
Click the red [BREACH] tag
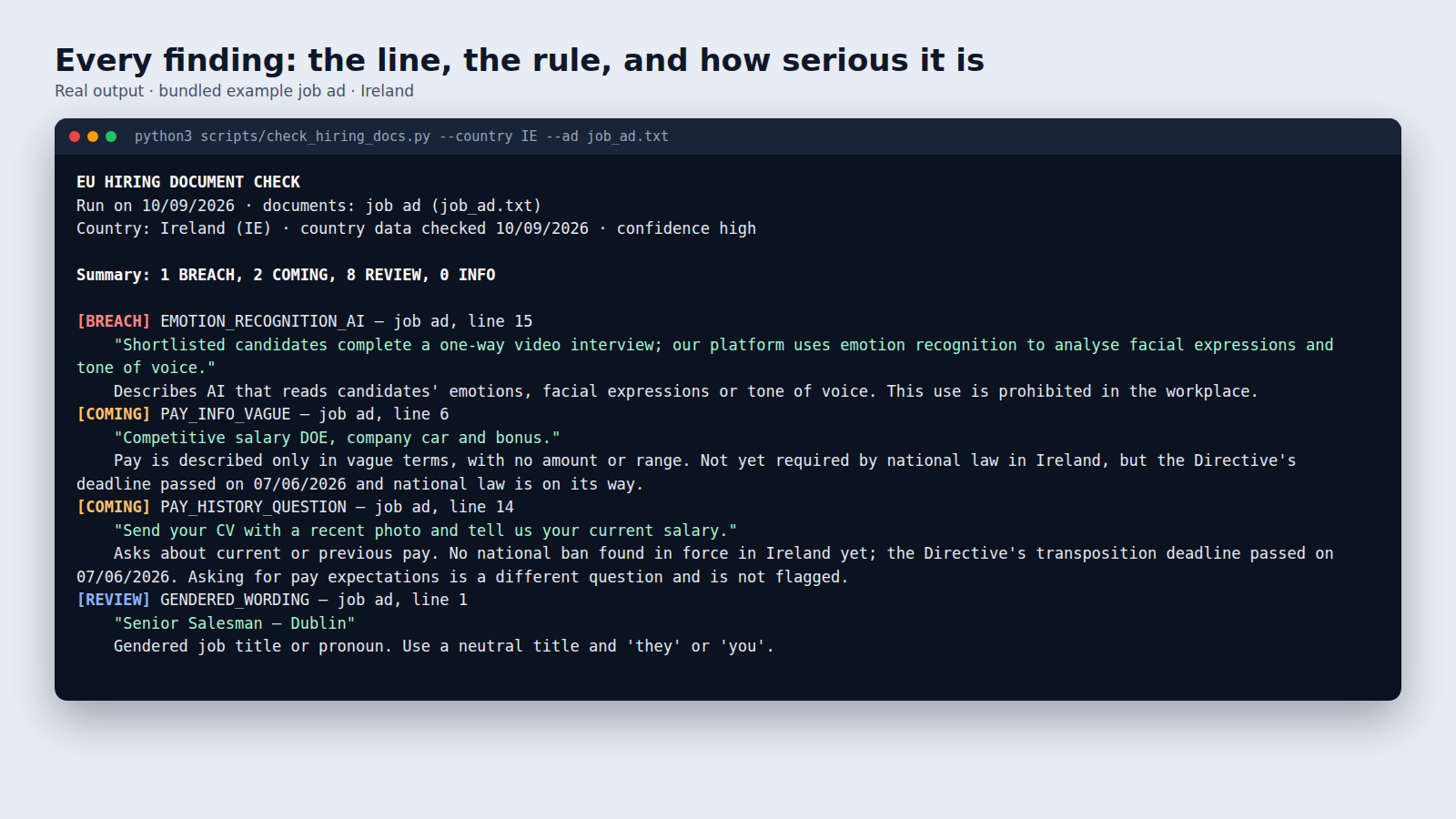coord(114,321)
